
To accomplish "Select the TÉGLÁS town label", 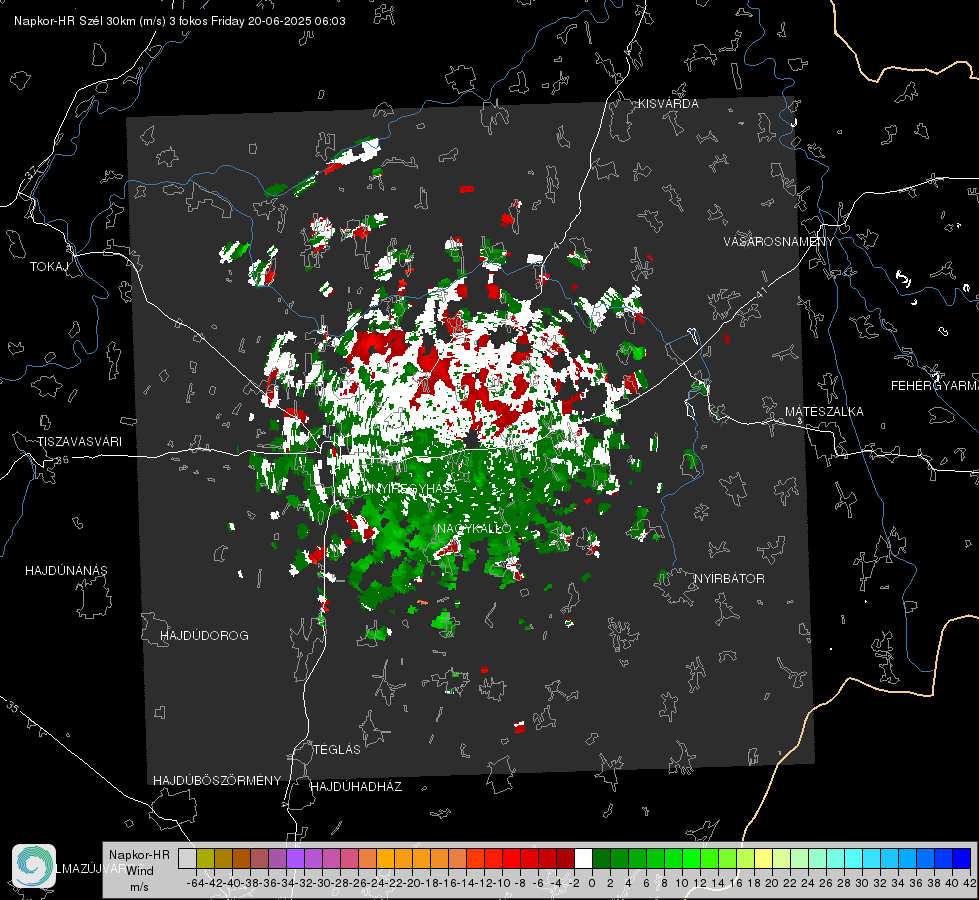I will click(x=337, y=750).
